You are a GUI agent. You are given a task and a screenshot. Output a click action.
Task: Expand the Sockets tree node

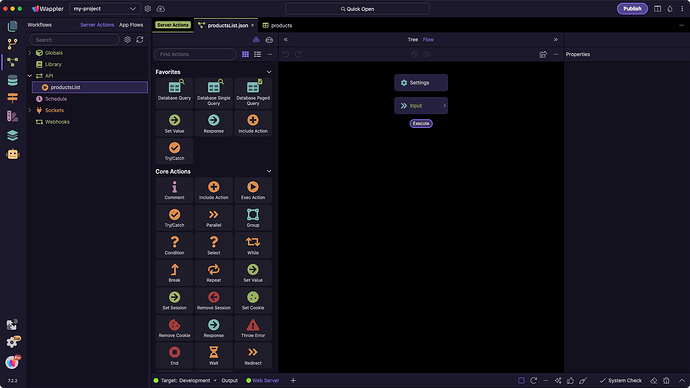[x=30, y=110]
